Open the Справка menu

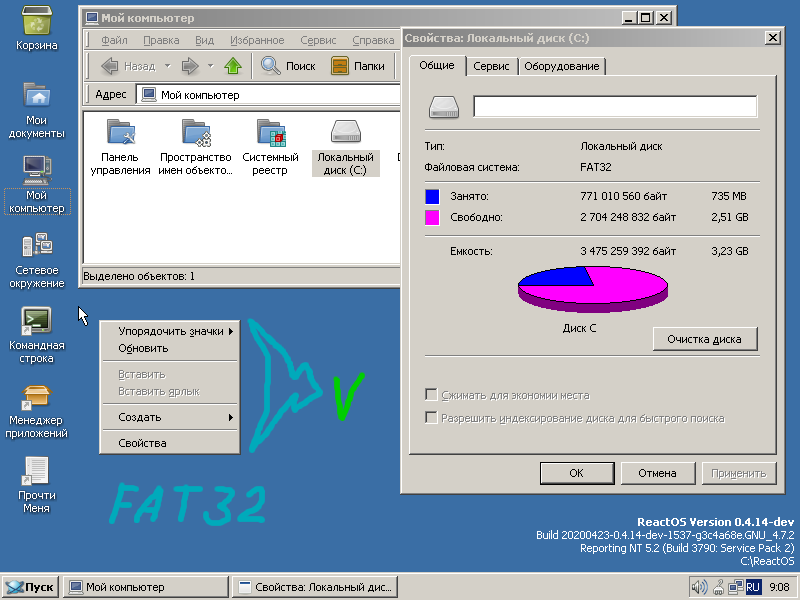click(x=373, y=40)
